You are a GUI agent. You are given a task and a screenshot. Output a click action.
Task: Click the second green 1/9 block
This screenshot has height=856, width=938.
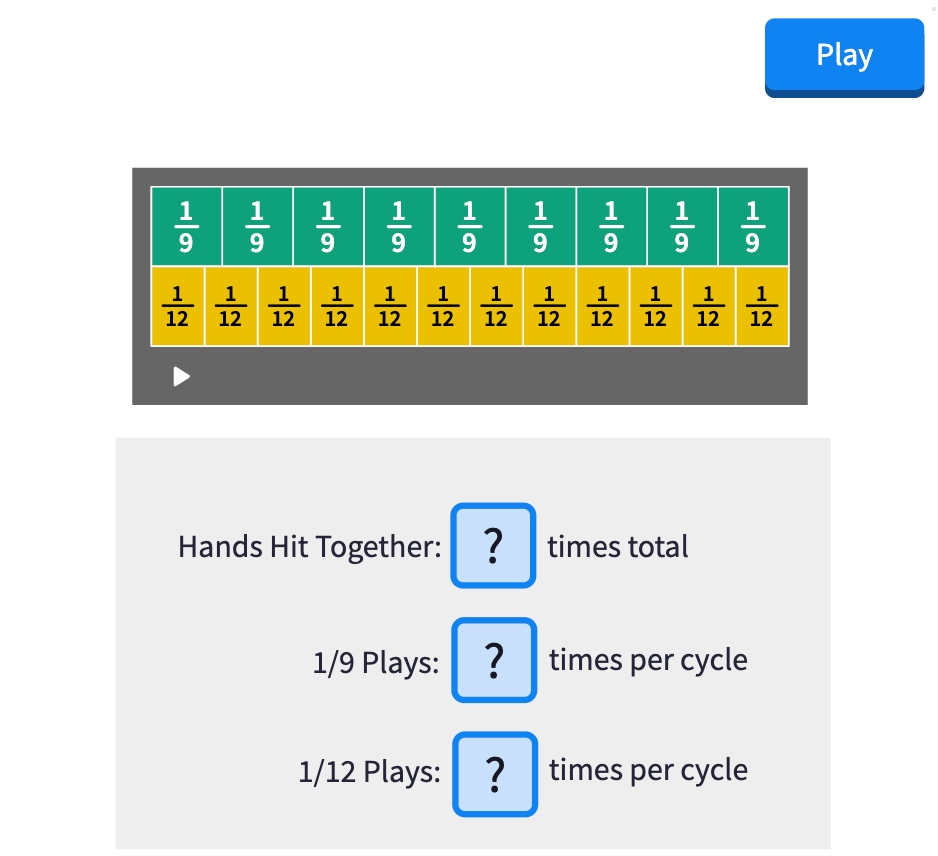pos(257,227)
